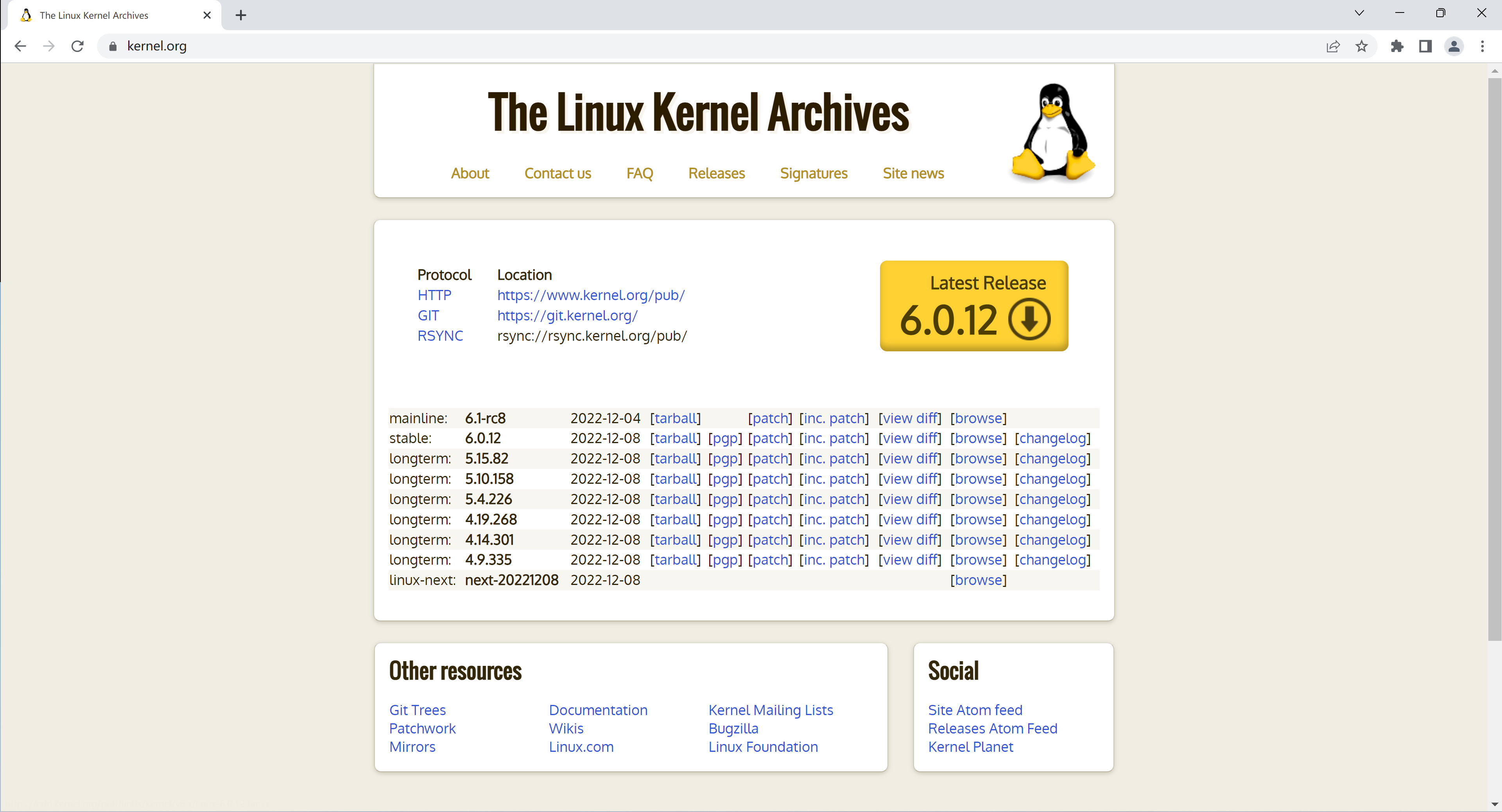Open 5.15.82 patch link
Screen dimensions: 1502x812
click(770, 459)
